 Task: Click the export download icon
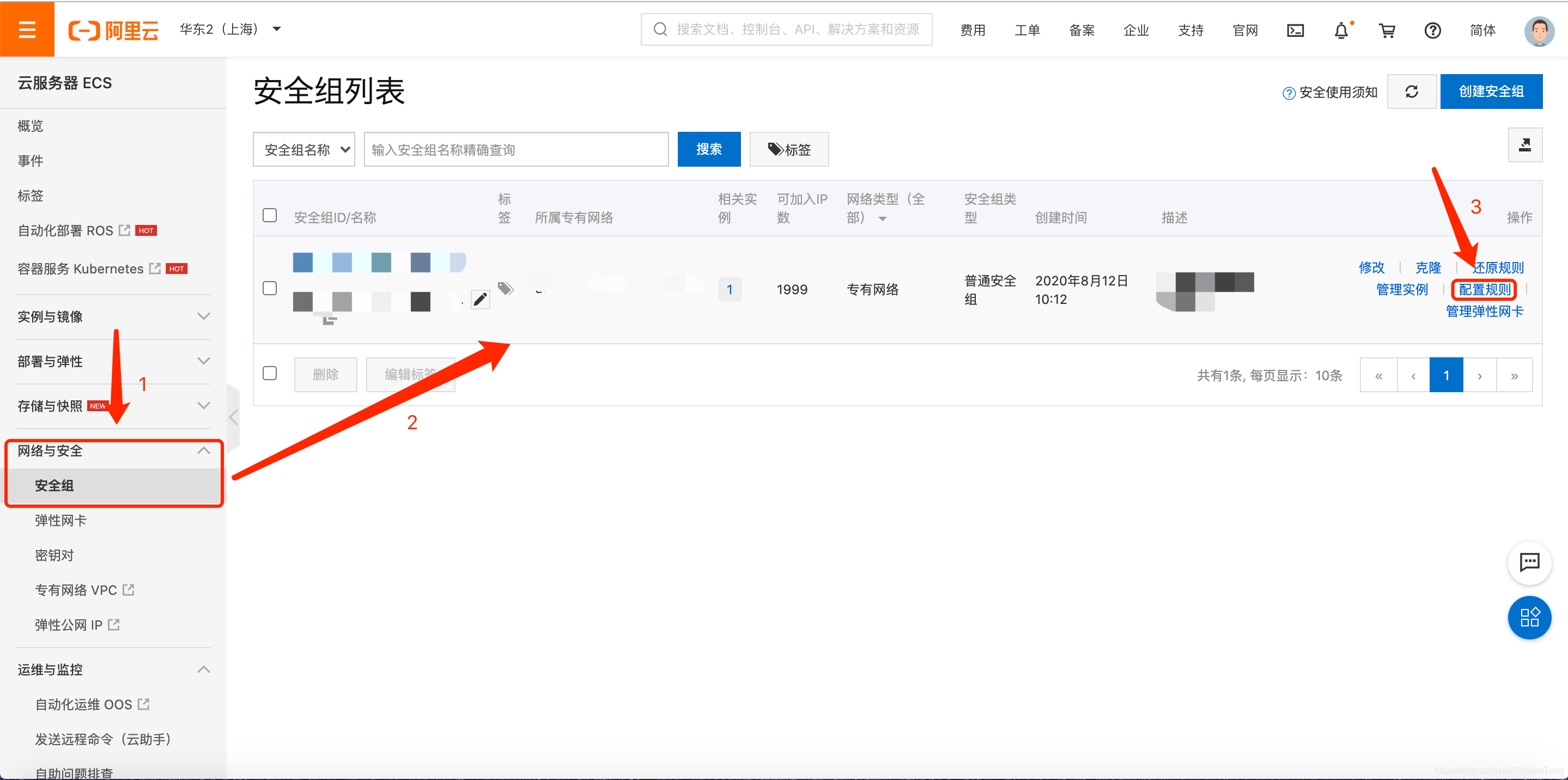[1524, 145]
